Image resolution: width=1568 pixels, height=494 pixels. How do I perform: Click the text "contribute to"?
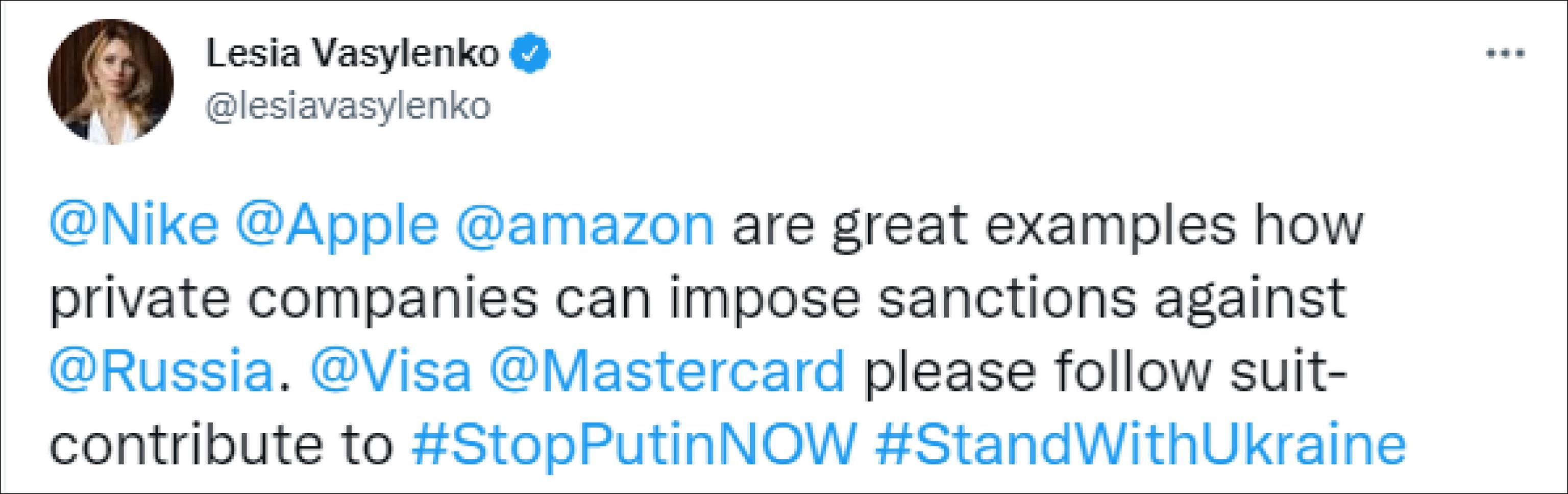222,444
